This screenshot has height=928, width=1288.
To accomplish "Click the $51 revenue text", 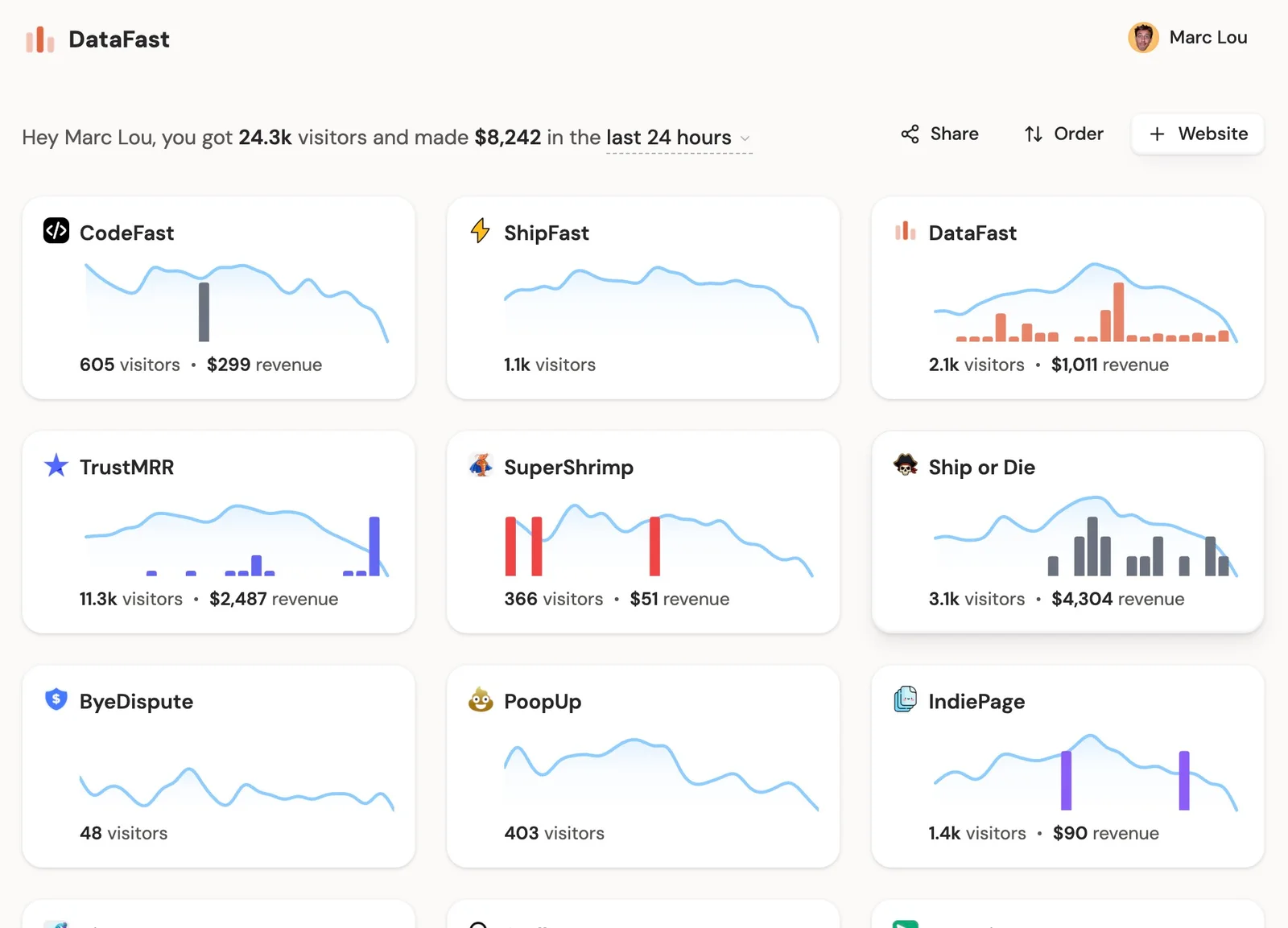I will point(679,599).
